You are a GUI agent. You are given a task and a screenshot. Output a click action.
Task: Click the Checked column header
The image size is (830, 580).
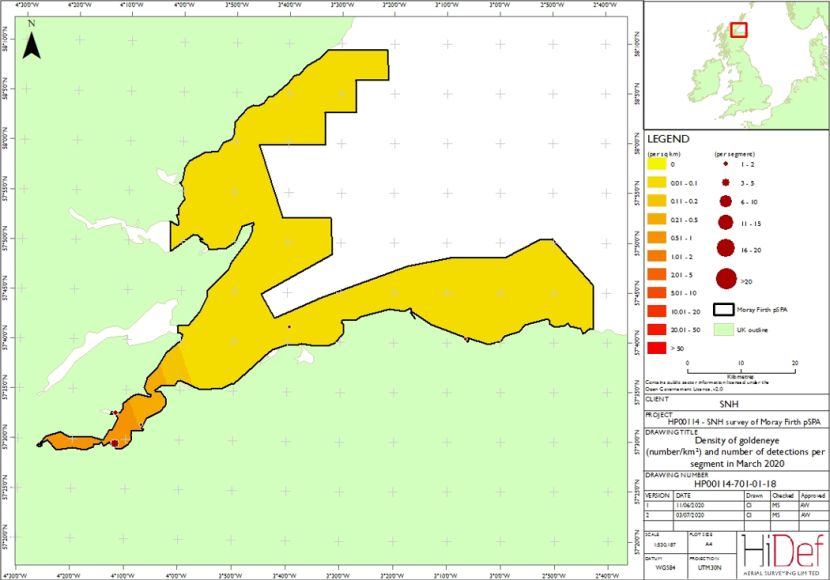[x=783, y=496]
